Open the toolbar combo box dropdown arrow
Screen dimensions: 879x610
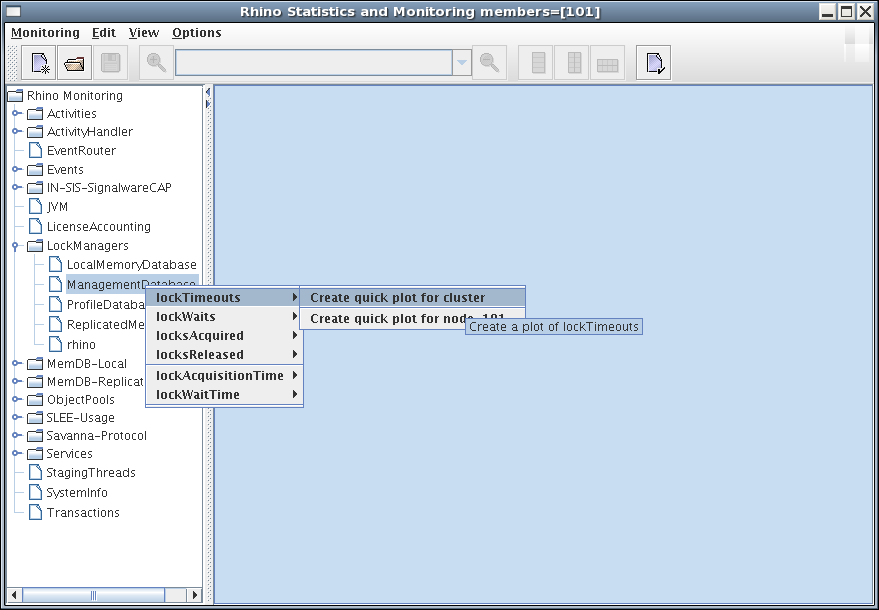click(462, 63)
